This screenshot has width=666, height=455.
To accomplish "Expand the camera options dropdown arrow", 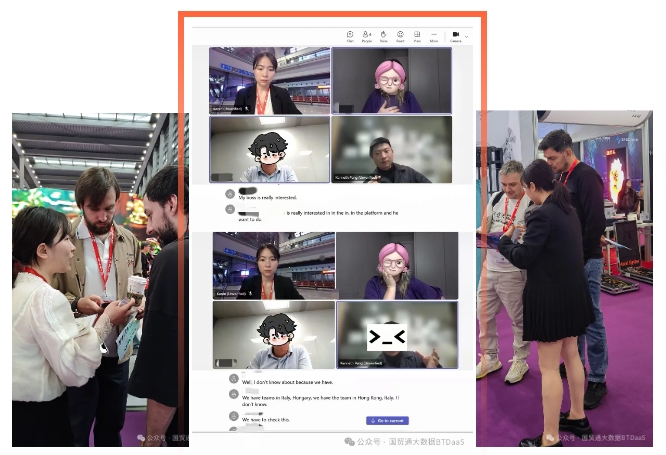I will [x=467, y=35].
